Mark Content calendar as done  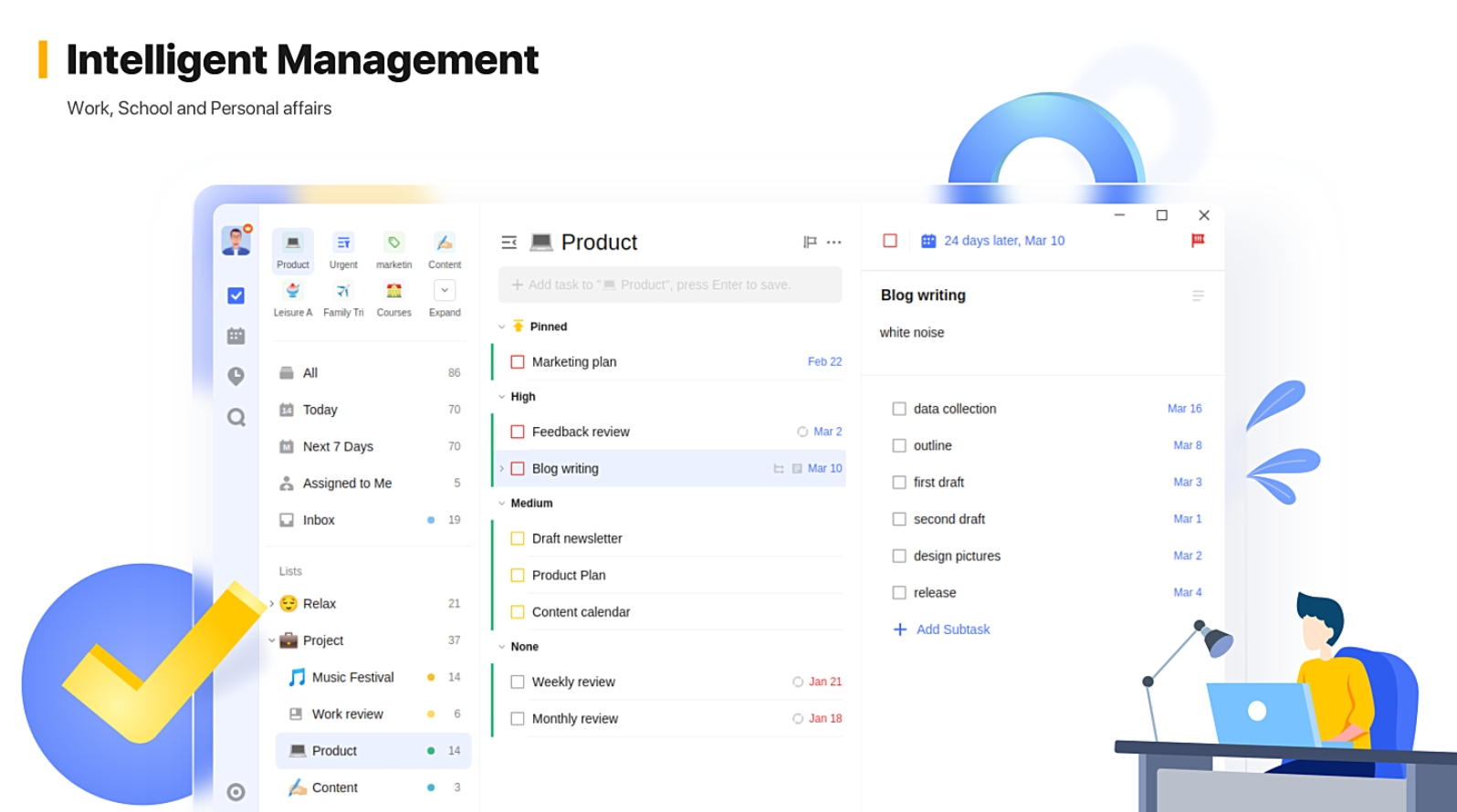518,612
